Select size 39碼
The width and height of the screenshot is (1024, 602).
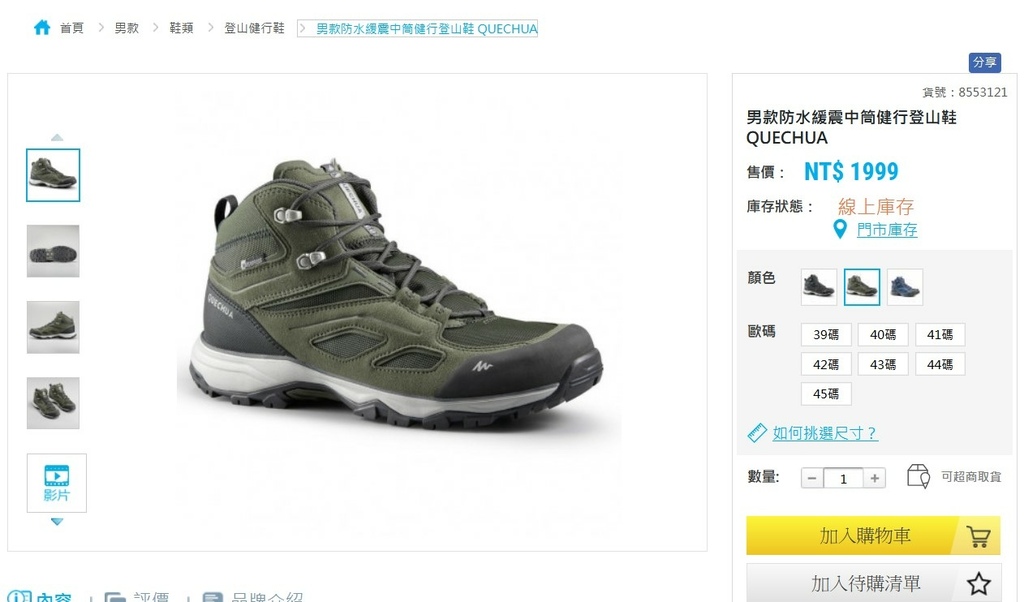[825, 334]
